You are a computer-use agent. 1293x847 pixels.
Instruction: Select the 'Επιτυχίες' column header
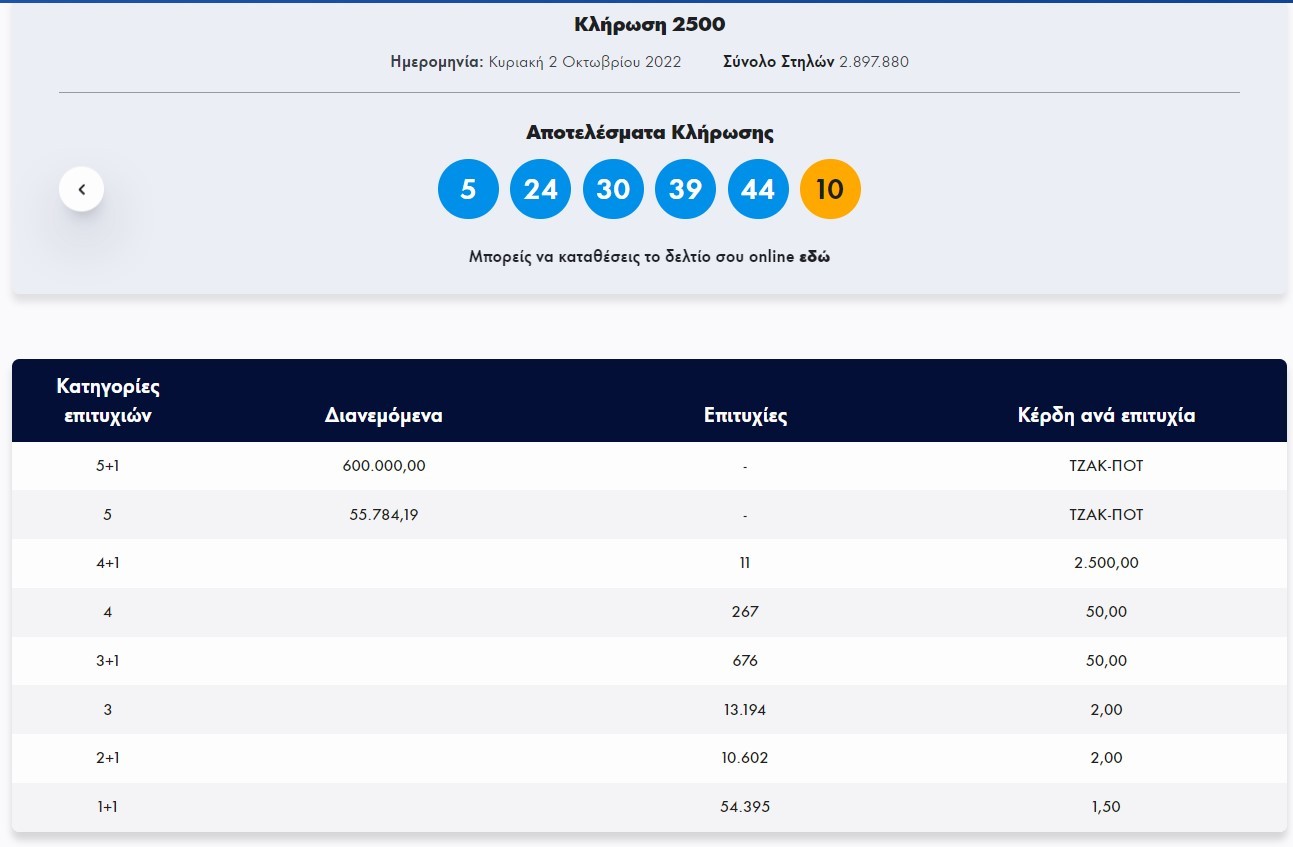pyautogui.click(x=745, y=416)
